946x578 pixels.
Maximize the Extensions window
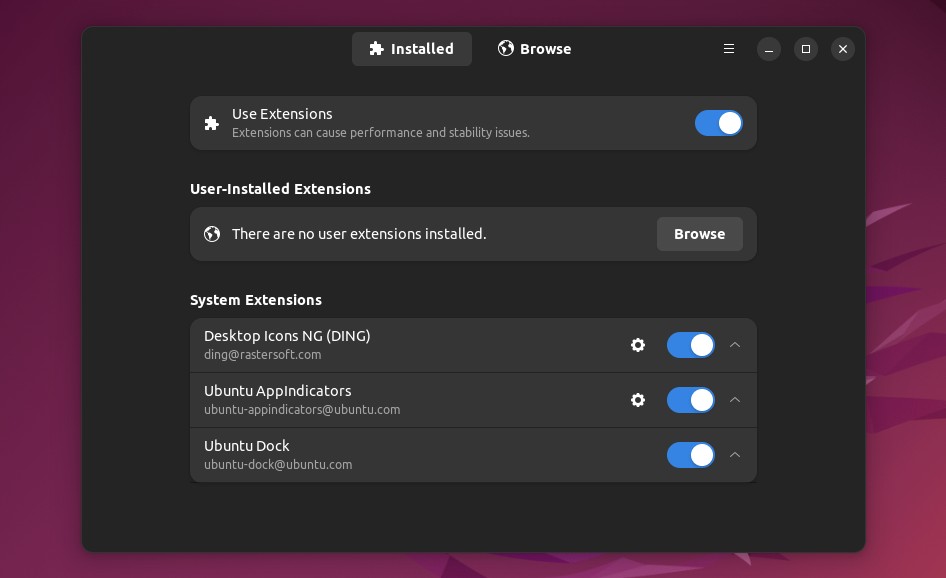click(805, 49)
